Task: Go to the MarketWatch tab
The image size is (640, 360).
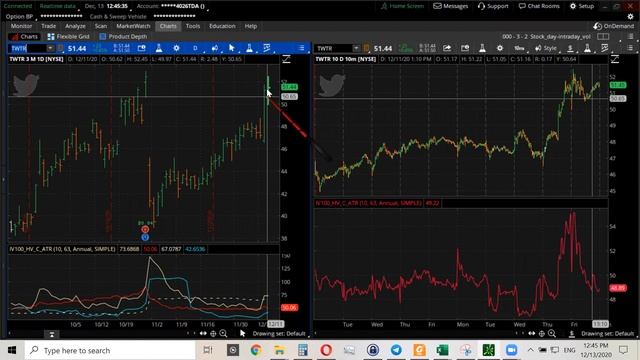Action: tap(133, 26)
